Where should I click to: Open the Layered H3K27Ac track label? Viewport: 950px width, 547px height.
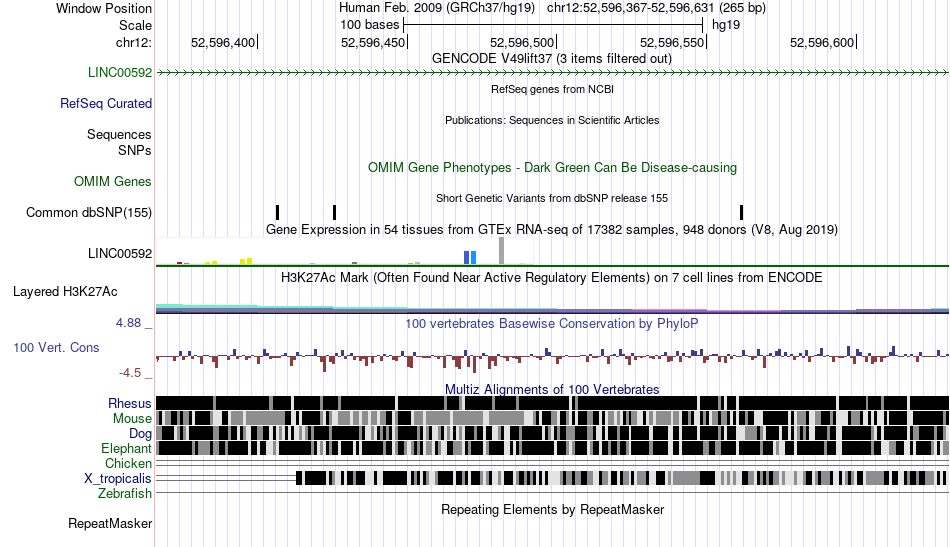[65, 292]
